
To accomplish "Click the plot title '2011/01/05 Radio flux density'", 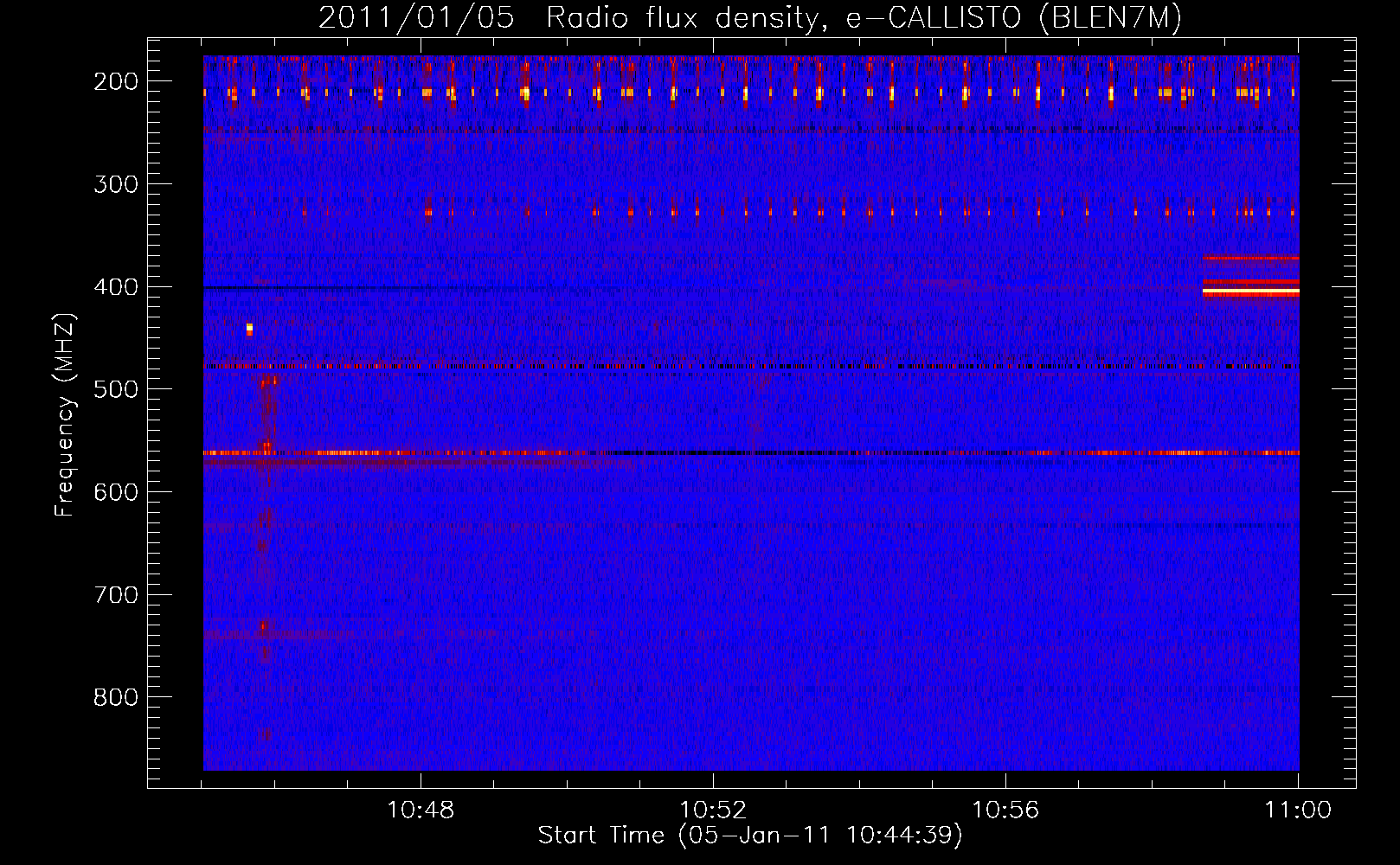I will (568, 18).
